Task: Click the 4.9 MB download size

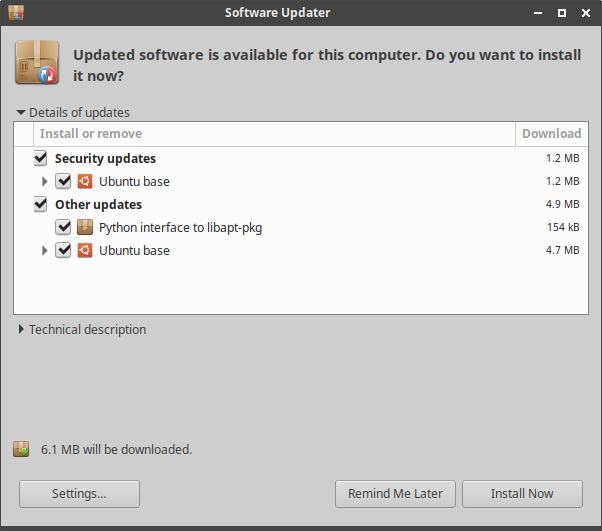Action: pos(562,204)
